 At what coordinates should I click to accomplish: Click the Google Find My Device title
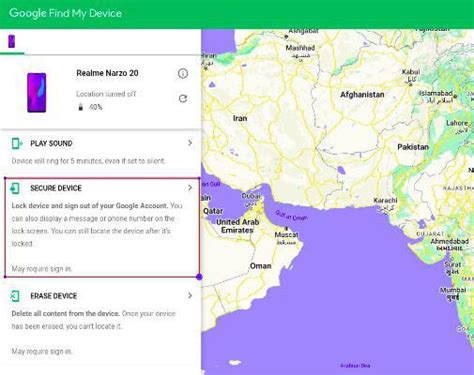click(65, 13)
